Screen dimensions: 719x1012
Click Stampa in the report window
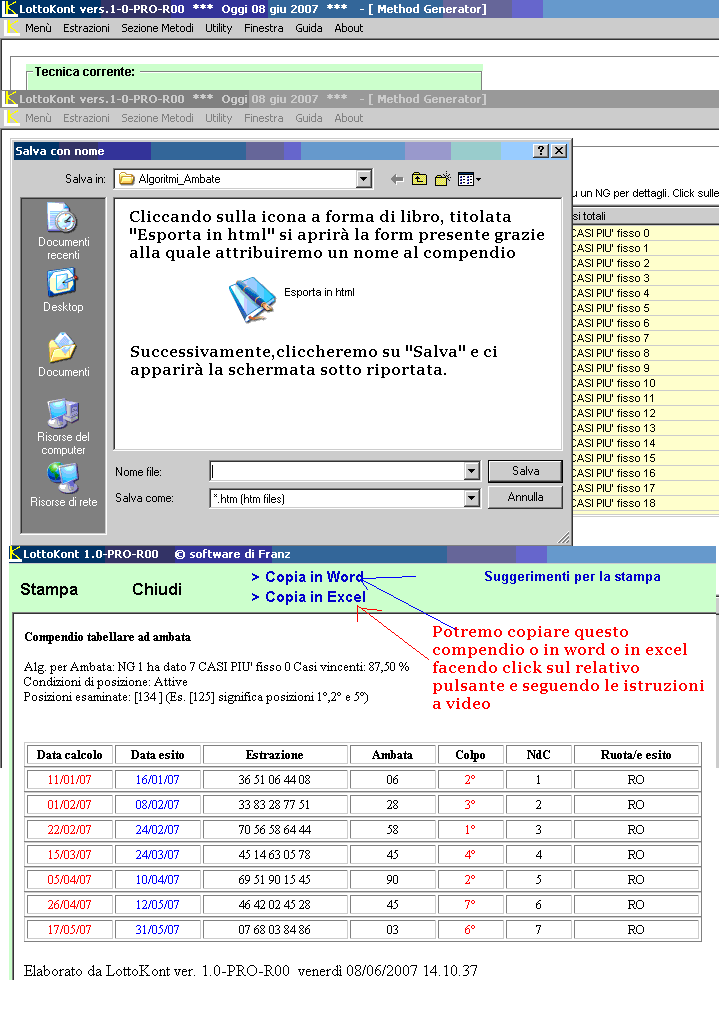click(49, 589)
